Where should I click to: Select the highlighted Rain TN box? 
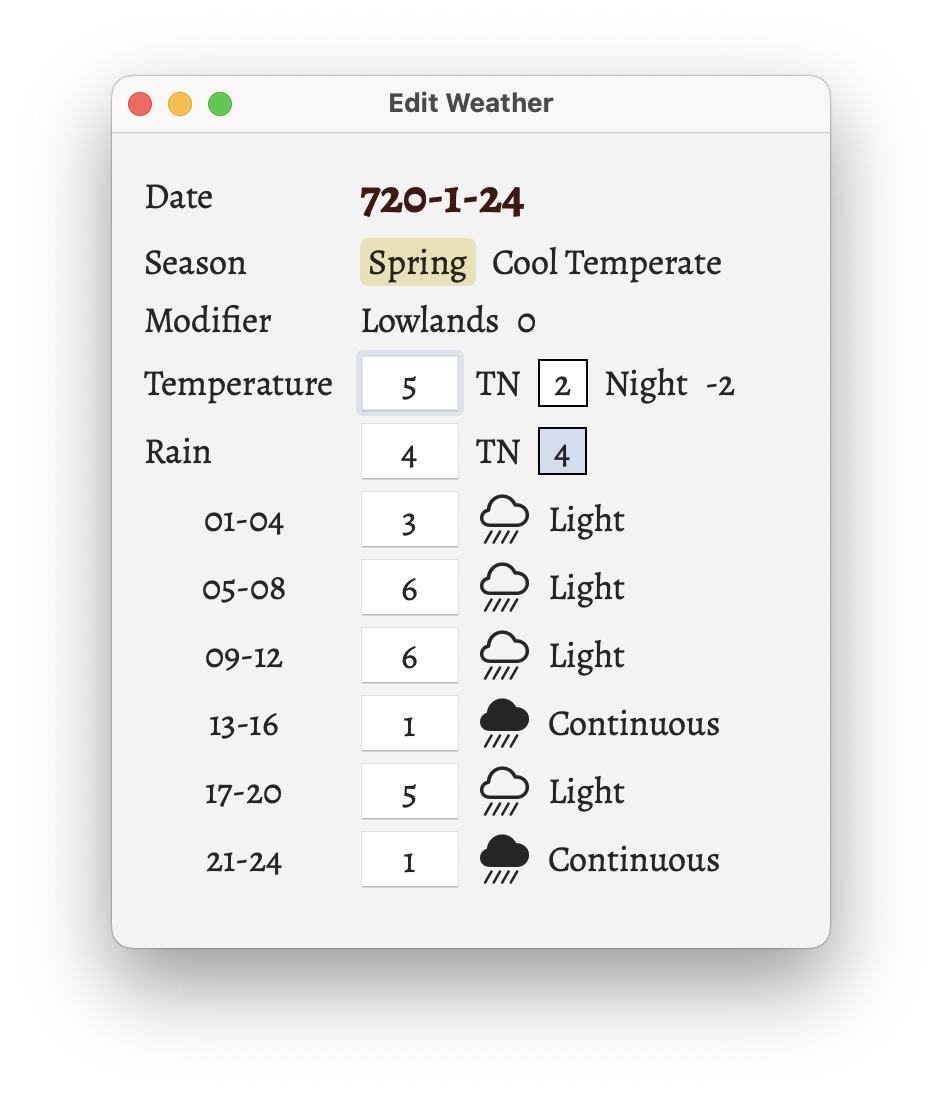[x=562, y=451]
